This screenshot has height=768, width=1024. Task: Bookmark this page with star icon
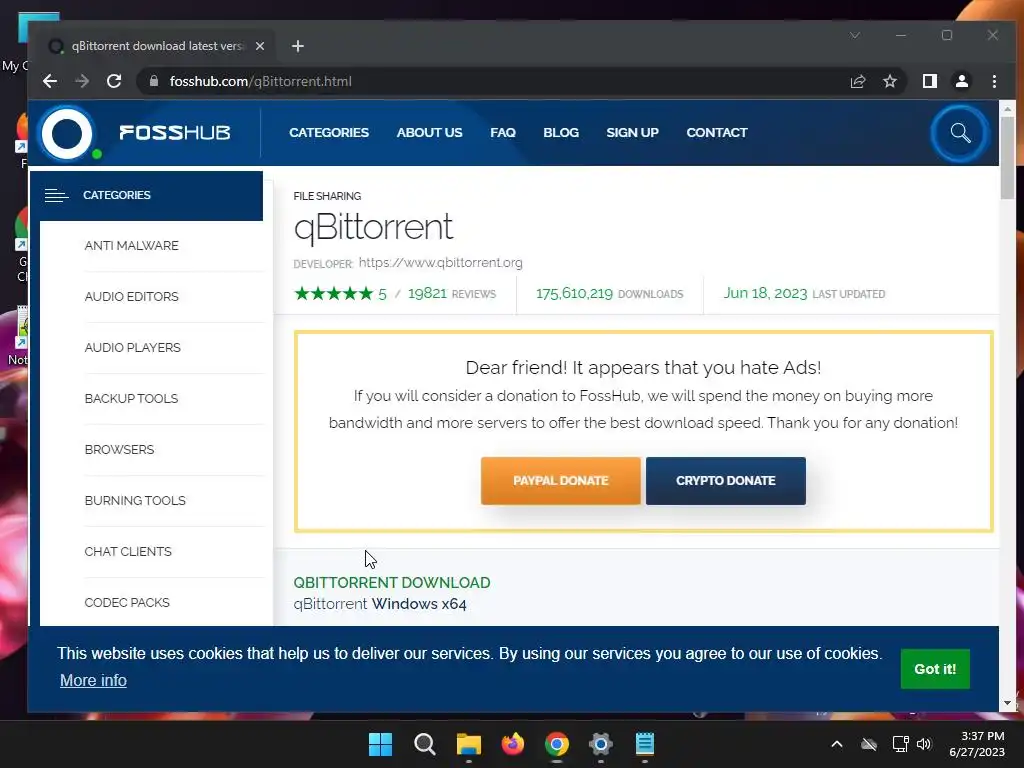(x=889, y=81)
